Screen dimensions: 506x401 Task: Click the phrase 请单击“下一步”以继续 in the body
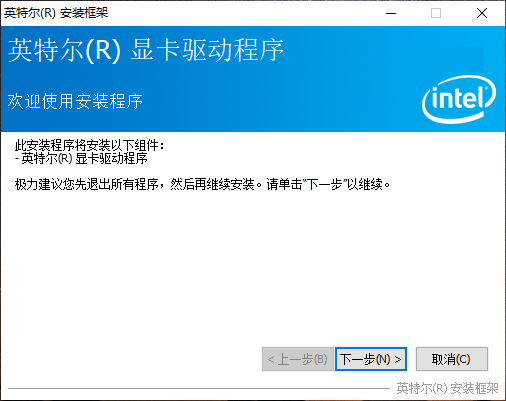coord(328,184)
